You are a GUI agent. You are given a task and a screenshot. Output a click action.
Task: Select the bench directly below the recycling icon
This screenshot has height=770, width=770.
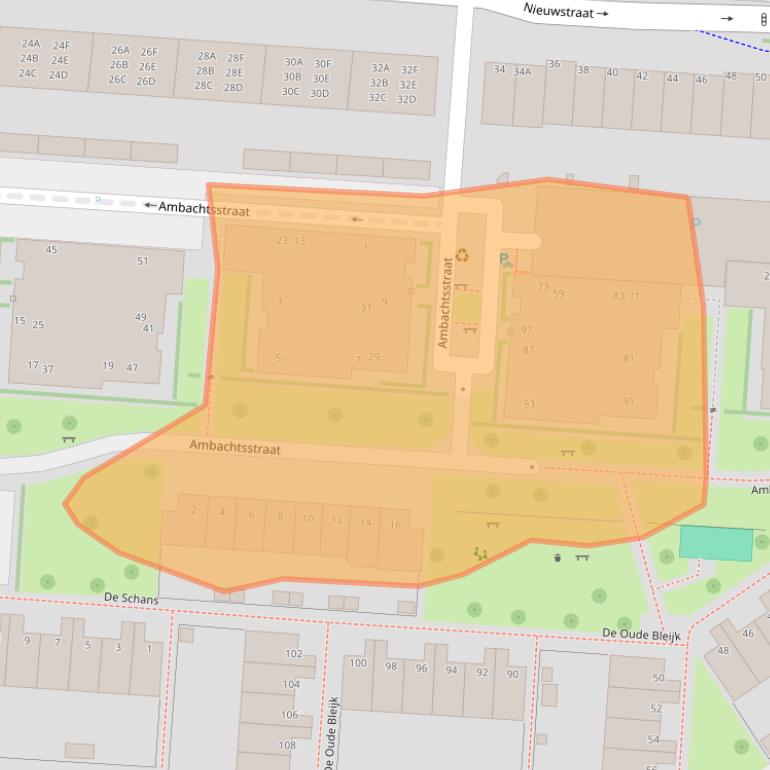pos(461,287)
